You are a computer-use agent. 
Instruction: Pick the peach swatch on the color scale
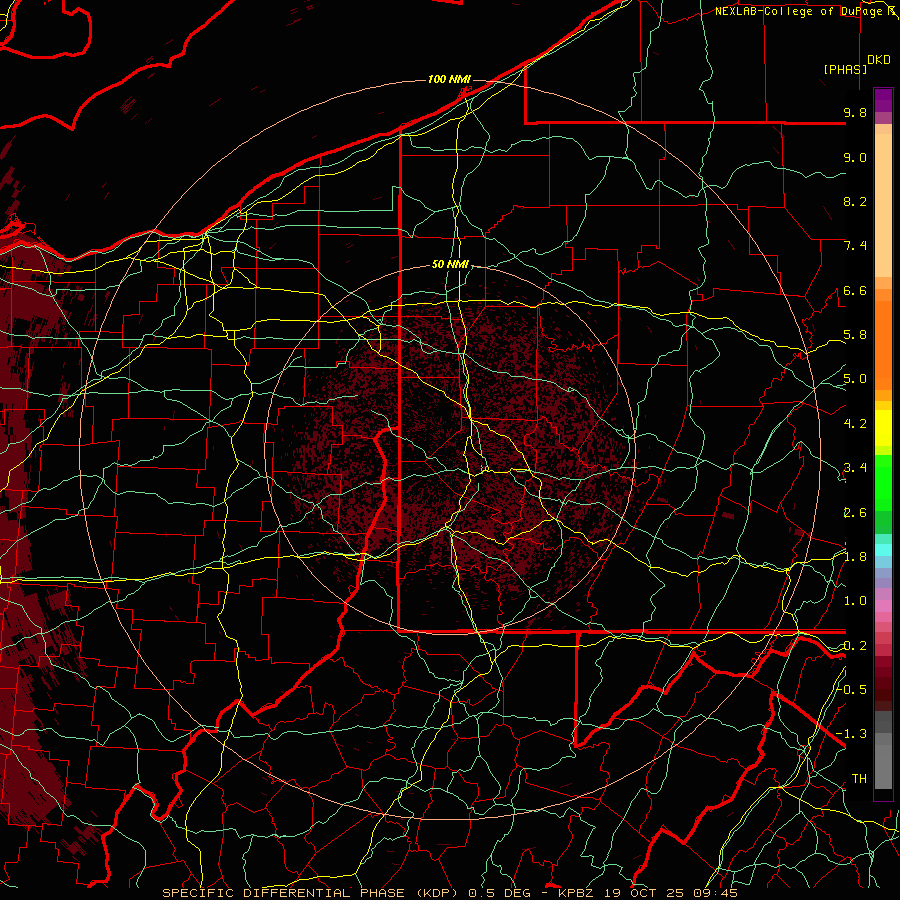point(883,204)
